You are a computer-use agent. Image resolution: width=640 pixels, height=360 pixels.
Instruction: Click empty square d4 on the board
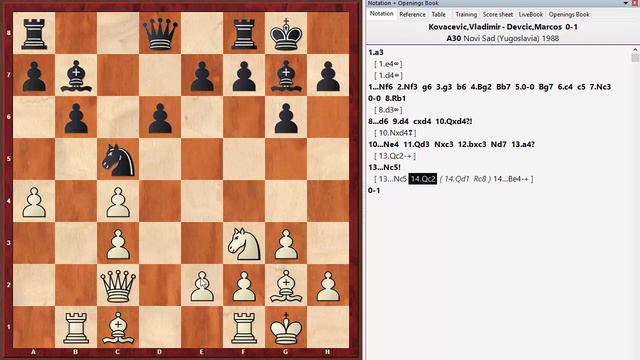(160, 202)
